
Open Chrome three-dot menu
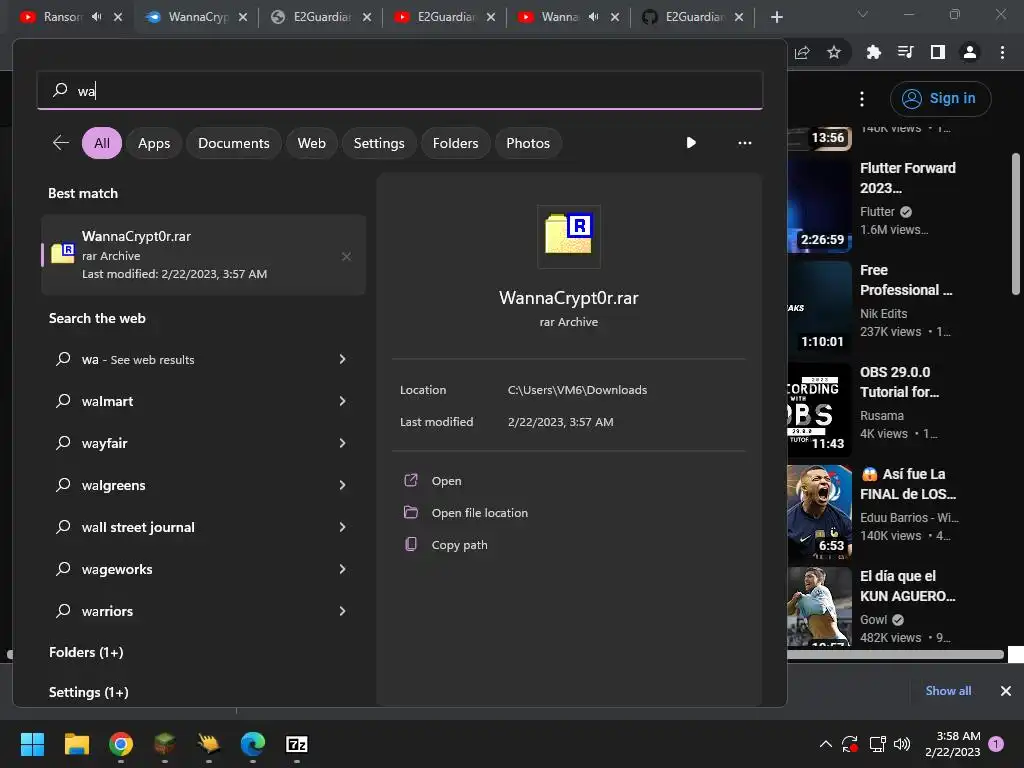[1002, 52]
